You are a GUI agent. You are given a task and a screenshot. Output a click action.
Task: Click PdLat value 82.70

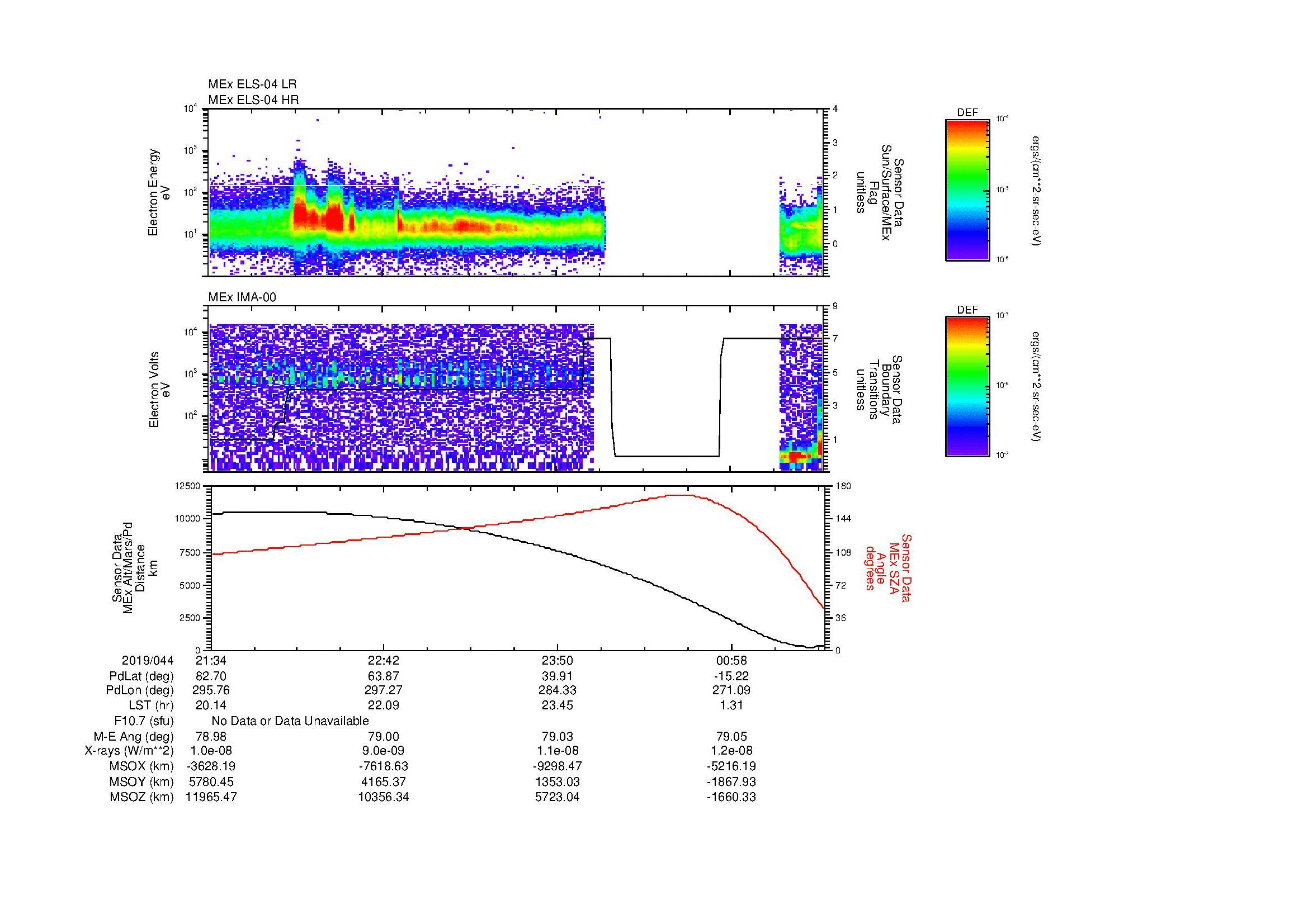pyautogui.click(x=211, y=676)
